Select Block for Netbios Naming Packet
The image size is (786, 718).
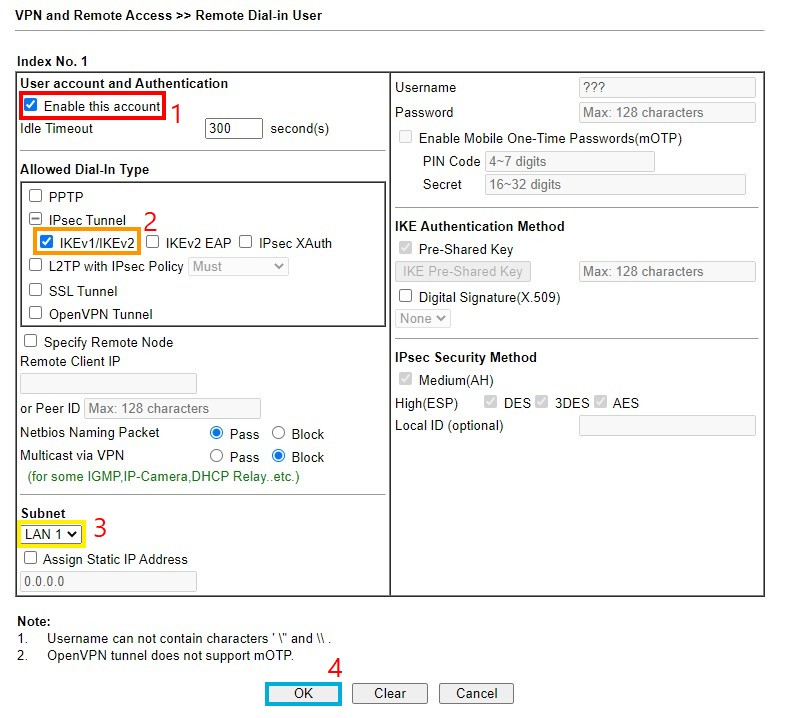click(278, 433)
